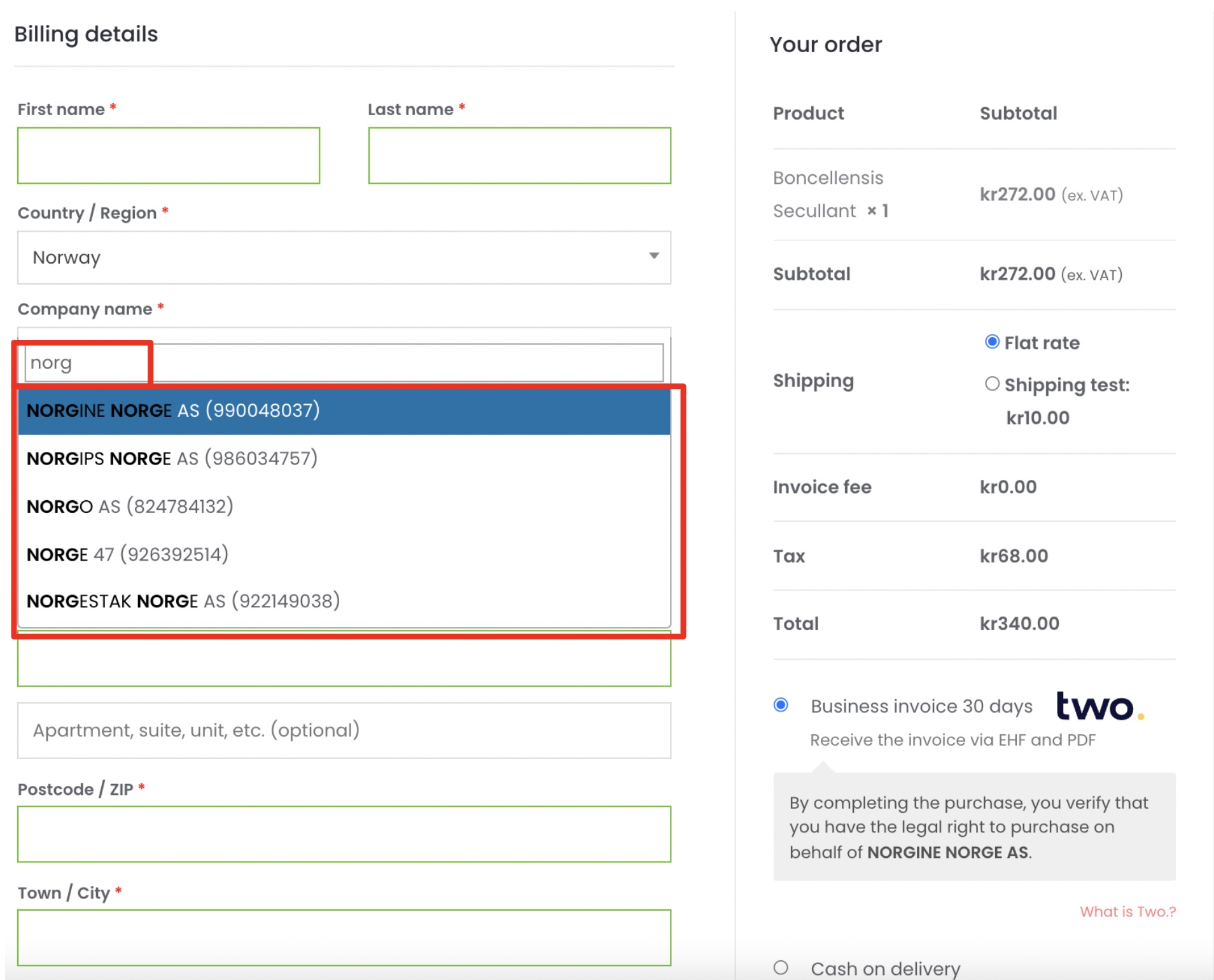1214x980 pixels.
Task: Open the Country / Region dropdown showing Norway
Action: pos(344,258)
